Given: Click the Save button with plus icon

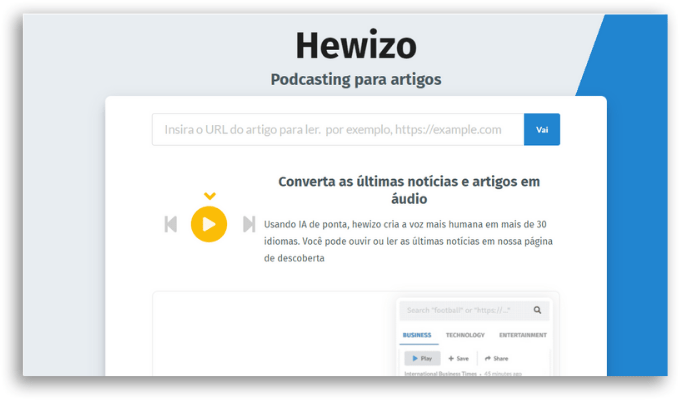Looking at the screenshot, I should 458,358.
